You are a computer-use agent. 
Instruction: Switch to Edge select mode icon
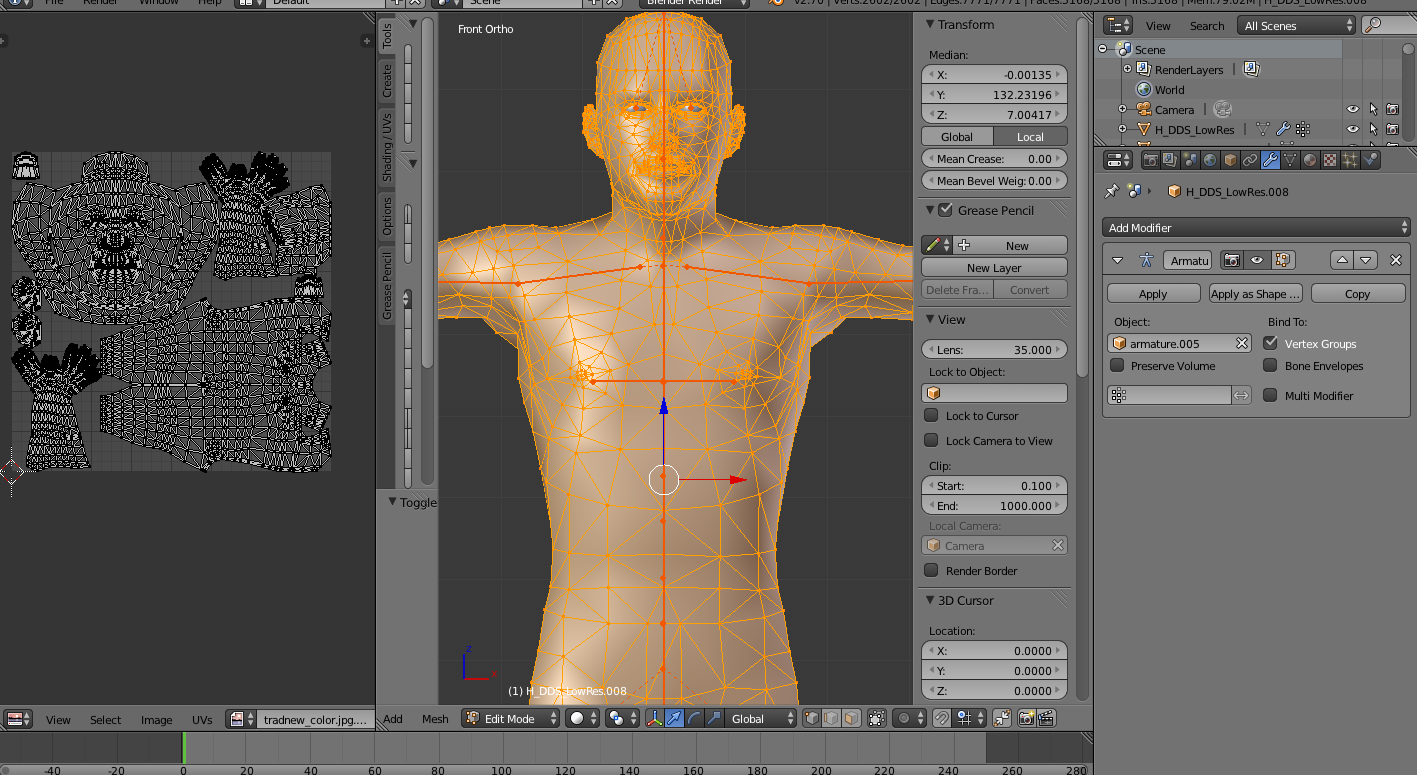point(831,718)
